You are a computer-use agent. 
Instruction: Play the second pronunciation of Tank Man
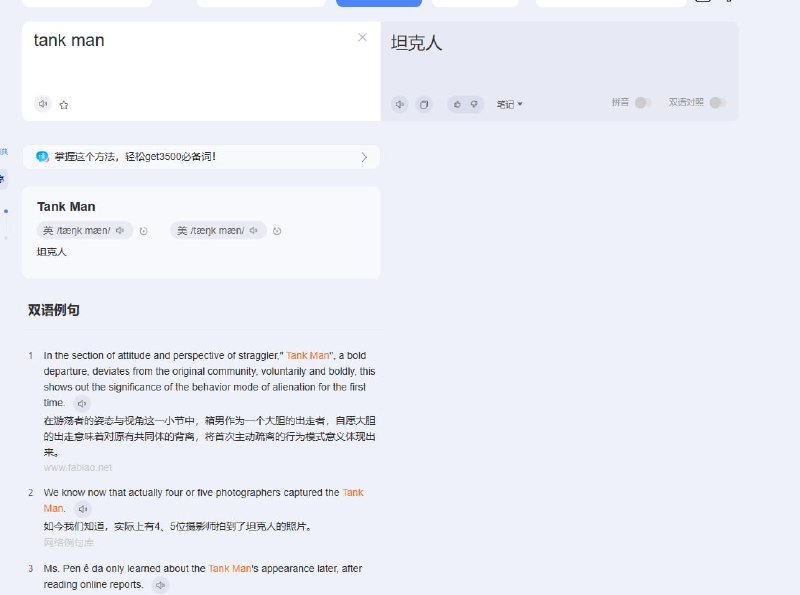point(254,231)
